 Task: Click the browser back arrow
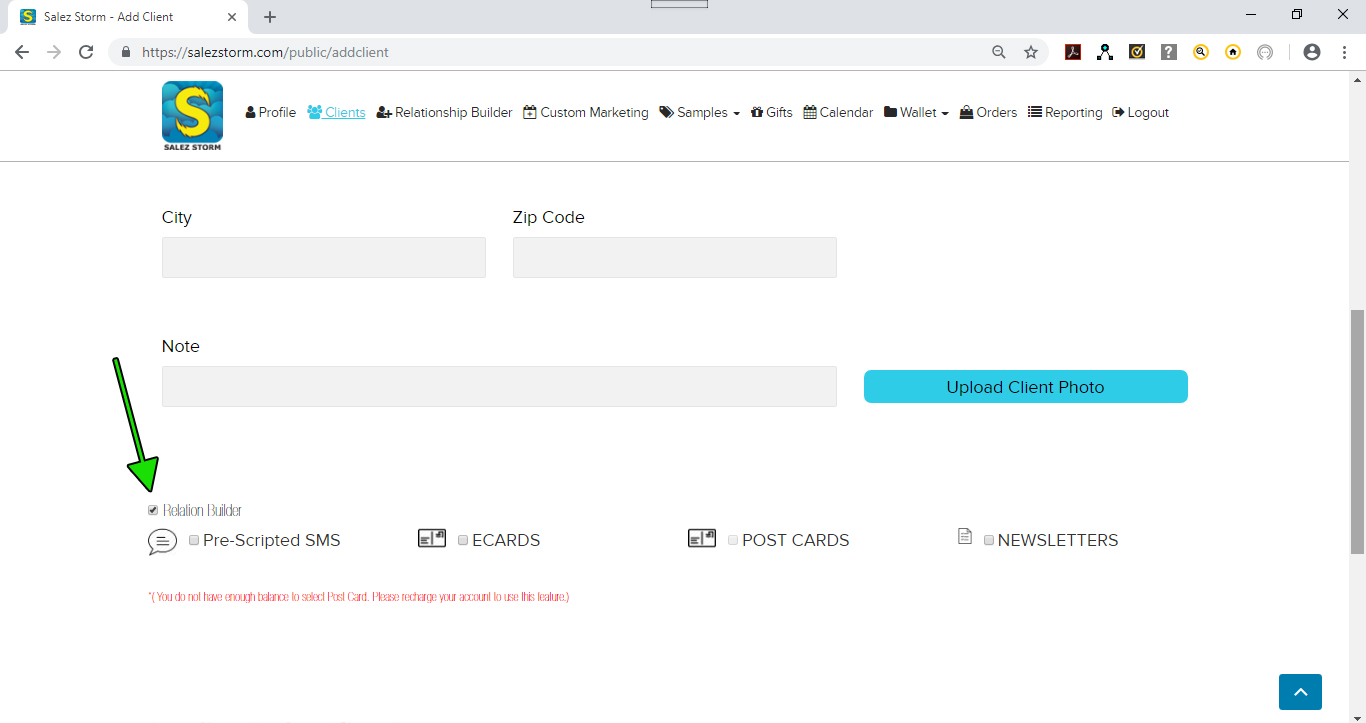(x=22, y=52)
